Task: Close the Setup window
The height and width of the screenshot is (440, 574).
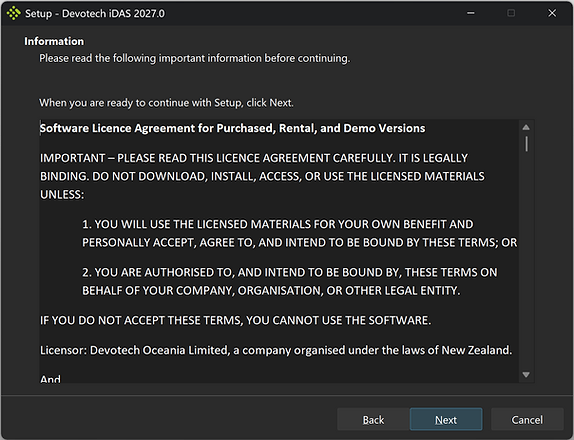Action: coord(552,13)
